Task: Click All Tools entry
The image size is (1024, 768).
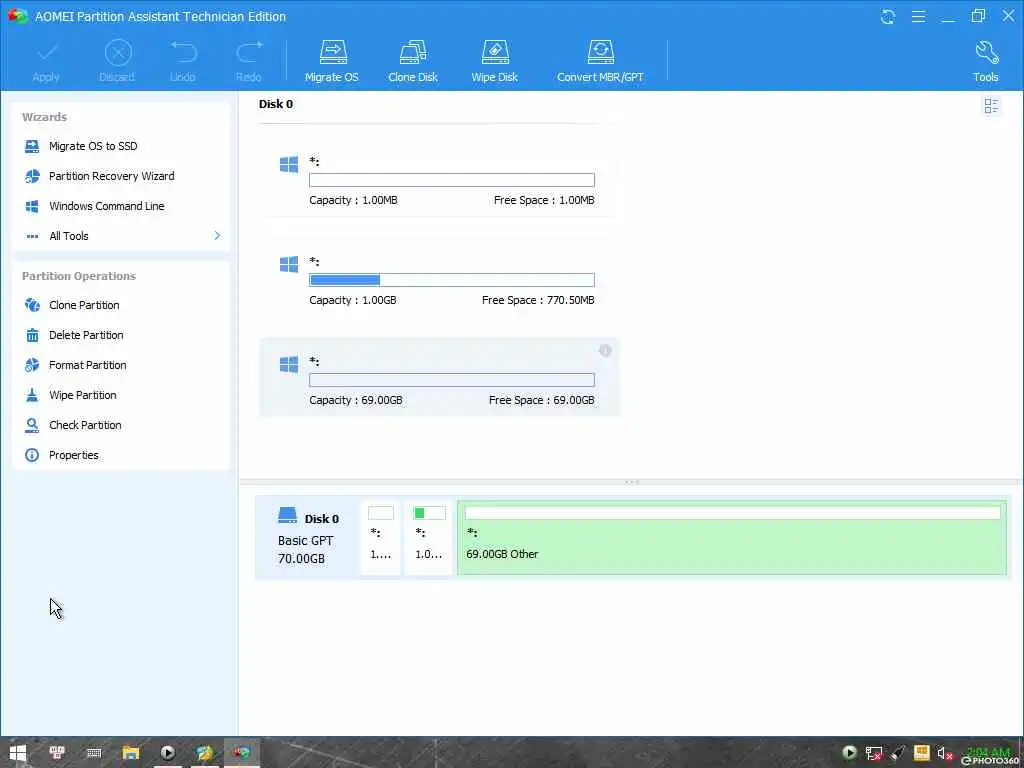Action: point(69,236)
